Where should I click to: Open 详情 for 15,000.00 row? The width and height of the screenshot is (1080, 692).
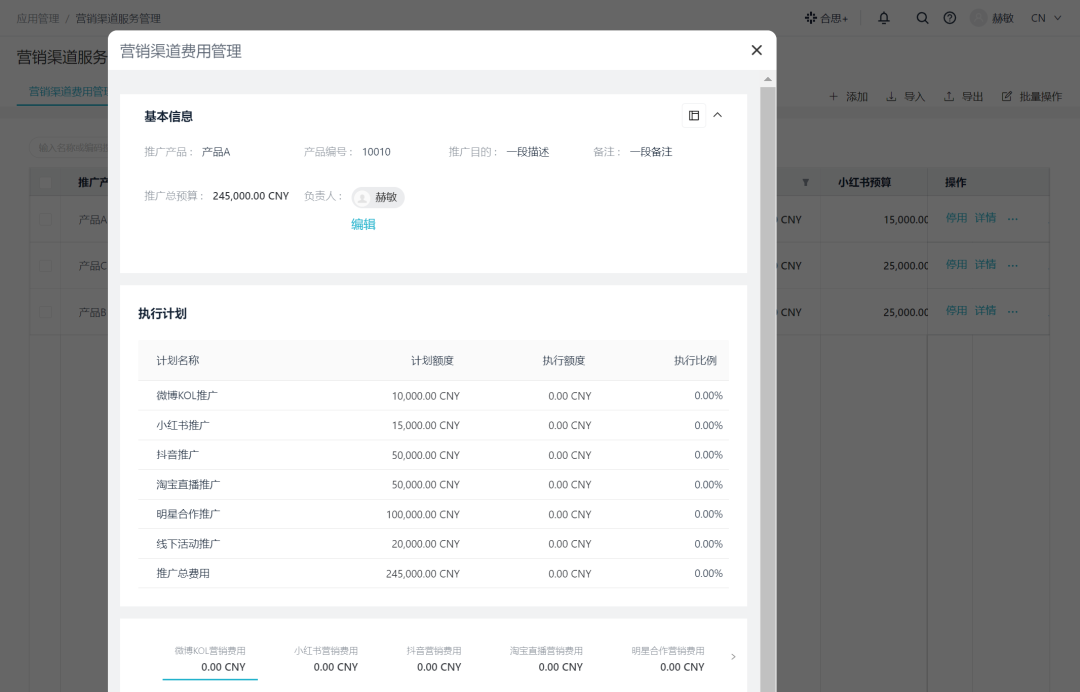coord(985,218)
